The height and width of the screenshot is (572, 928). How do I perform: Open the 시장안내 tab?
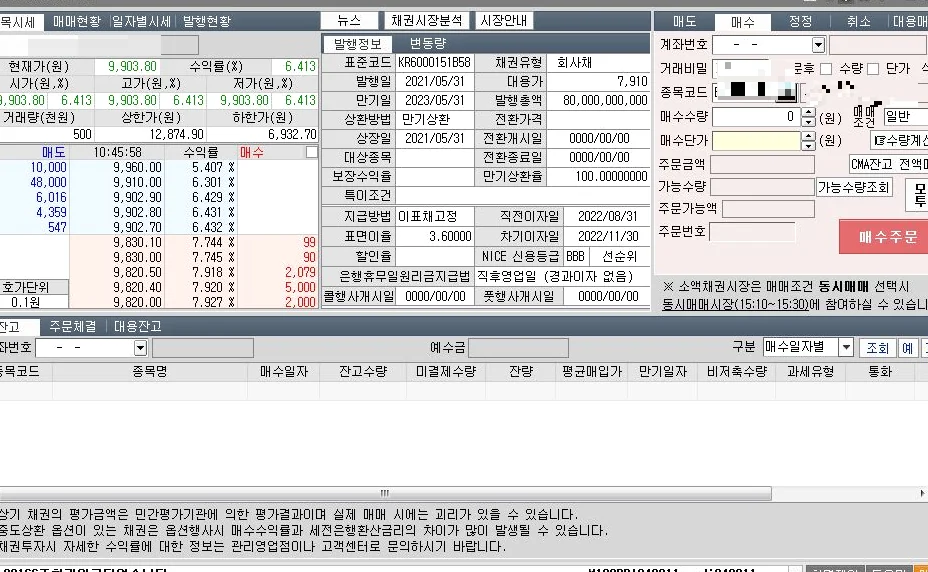[504, 21]
